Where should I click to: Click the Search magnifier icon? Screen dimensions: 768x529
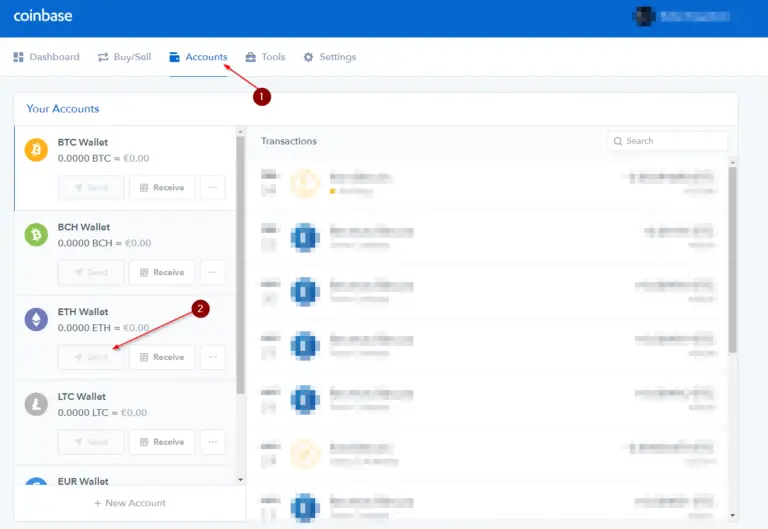tap(618, 141)
